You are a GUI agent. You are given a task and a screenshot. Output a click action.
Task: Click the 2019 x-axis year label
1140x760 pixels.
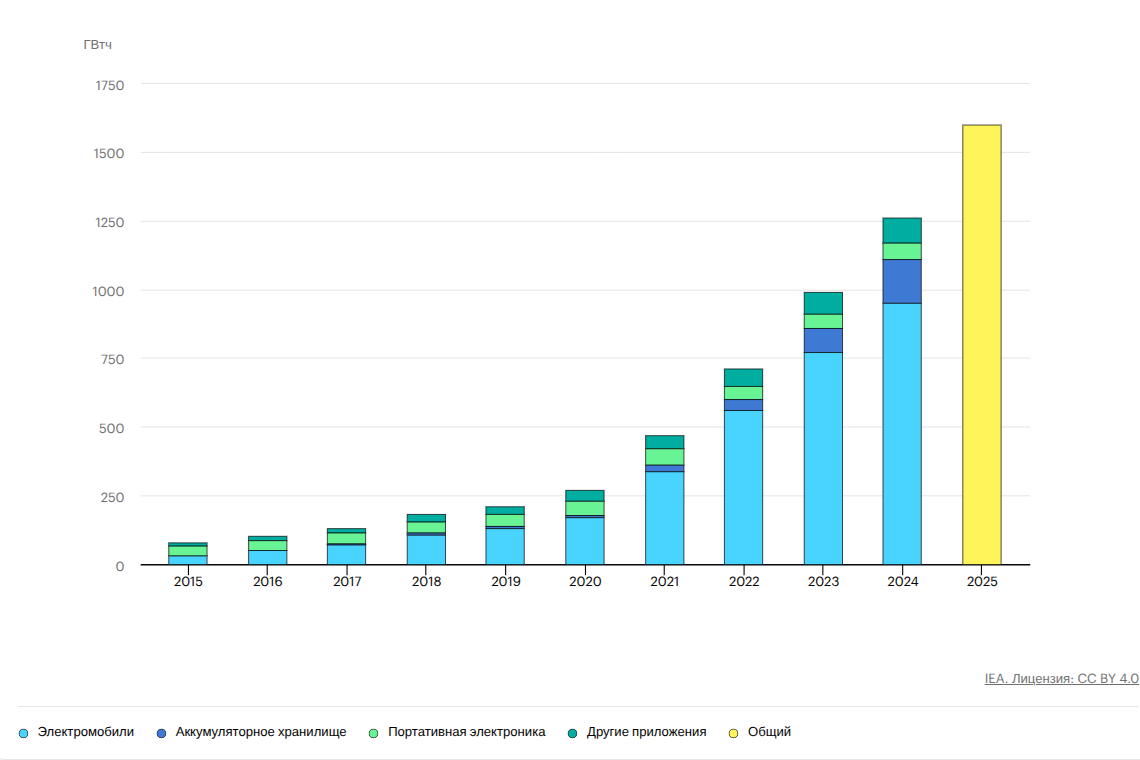tap(505, 582)
